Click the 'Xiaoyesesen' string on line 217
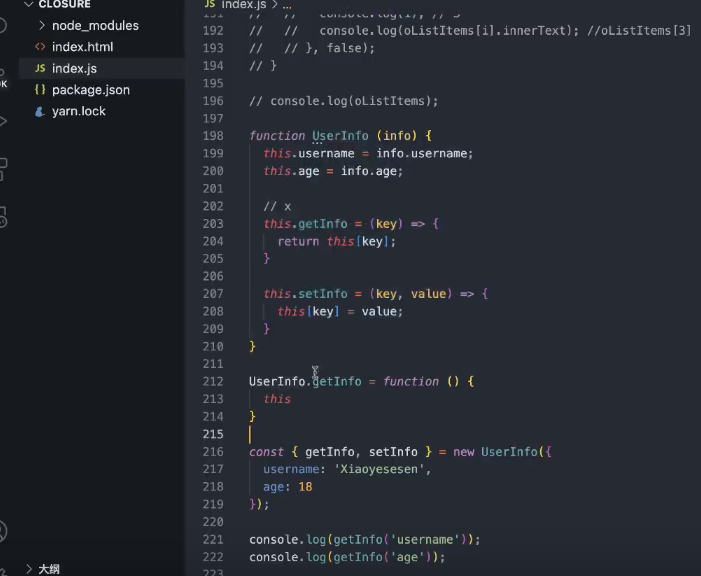701x576 pixels. click(379, 469)
